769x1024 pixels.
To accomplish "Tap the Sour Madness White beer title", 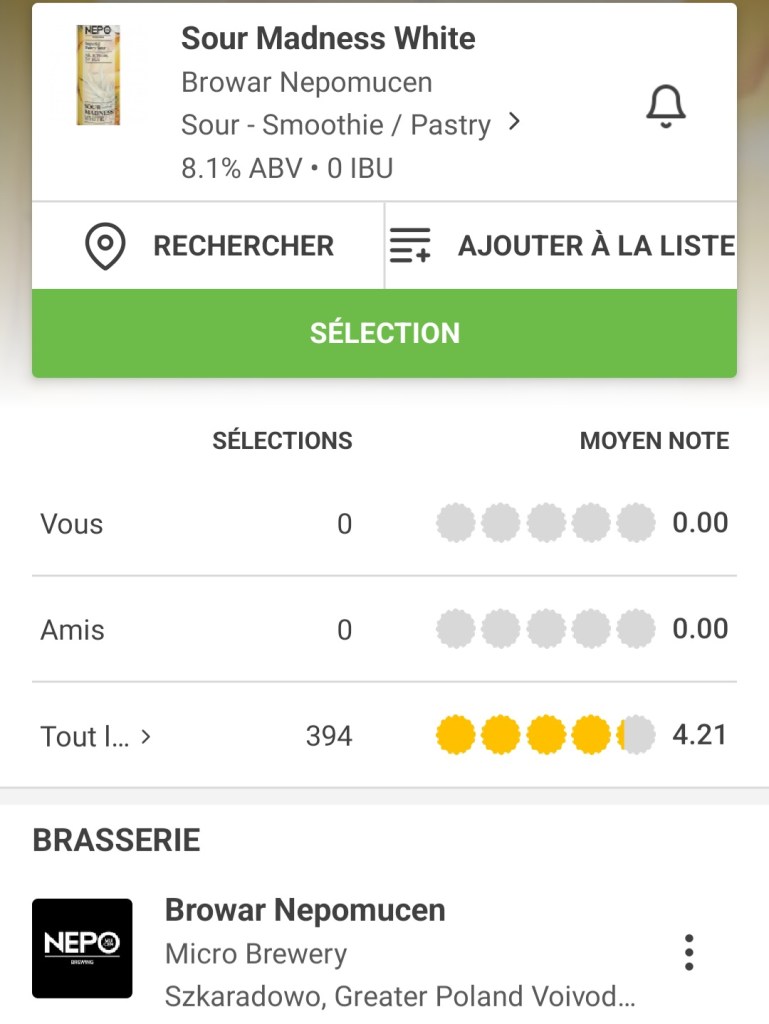I will (328, 39).
